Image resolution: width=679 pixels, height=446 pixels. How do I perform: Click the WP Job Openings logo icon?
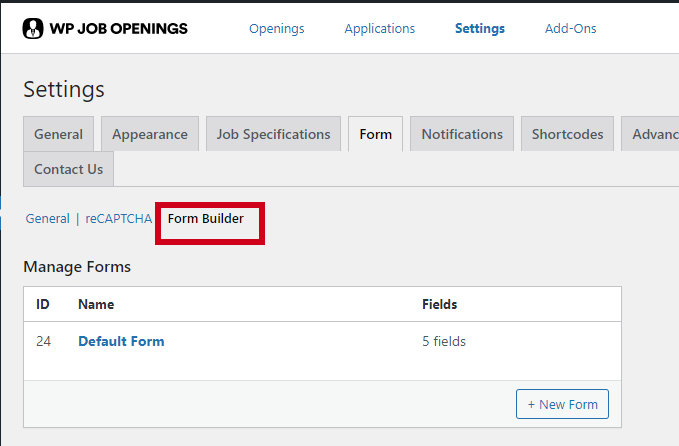(33, 29)
